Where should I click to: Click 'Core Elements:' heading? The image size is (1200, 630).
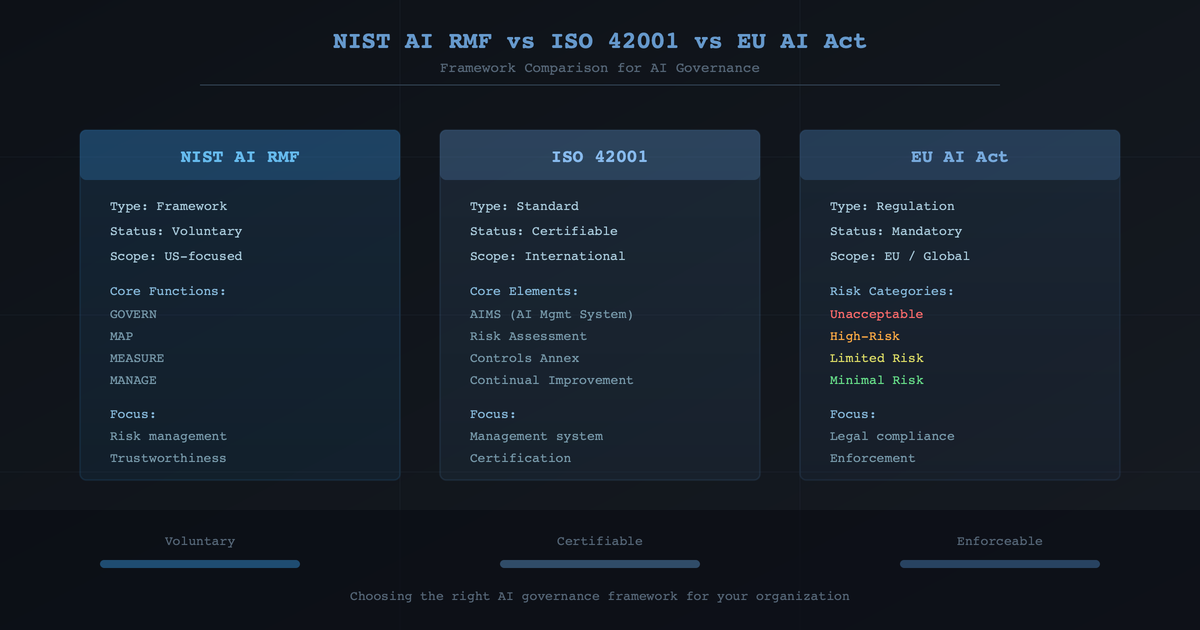click(x=525, y=292)
